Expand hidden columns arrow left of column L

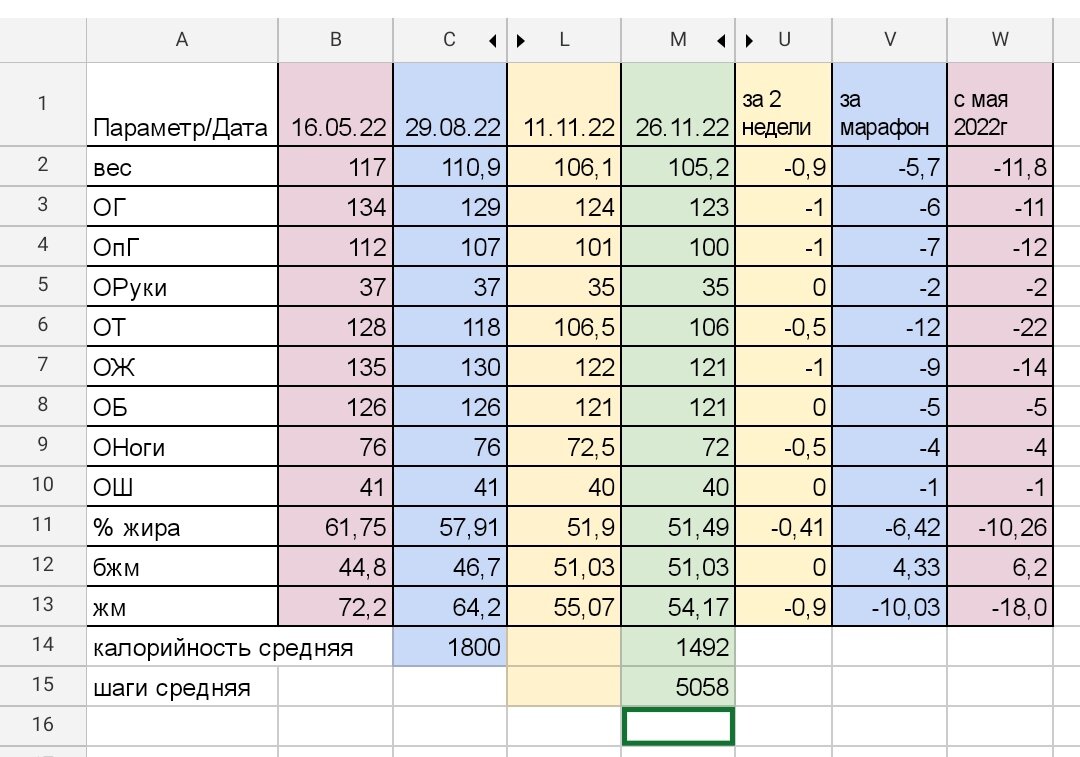click(521, 41)
